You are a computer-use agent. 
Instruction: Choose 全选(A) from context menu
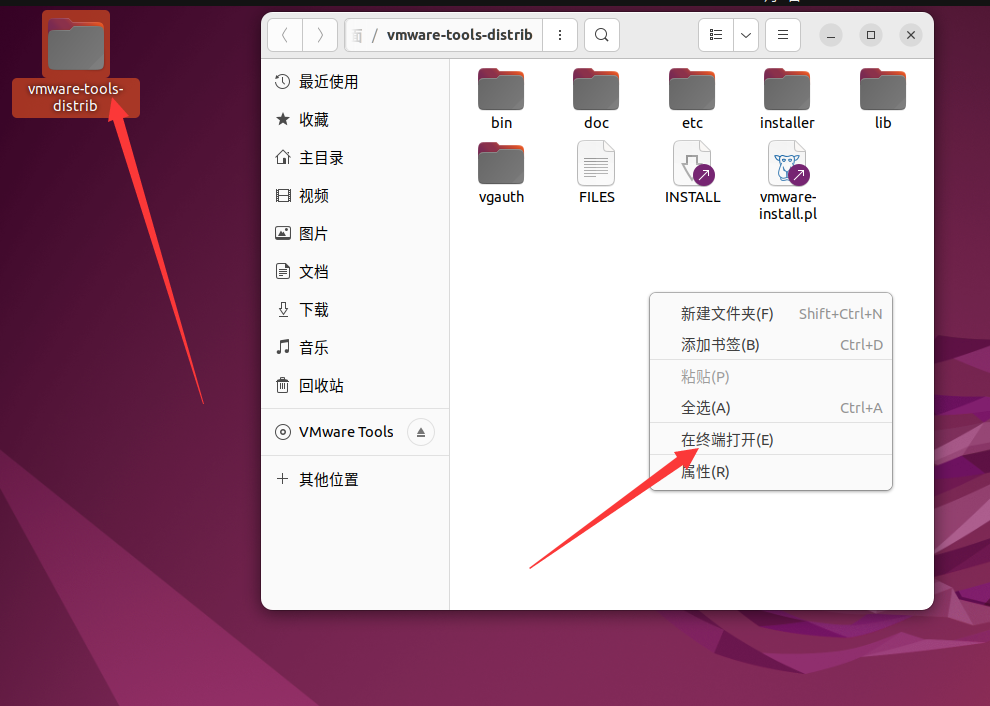pyautogui.click(x=771, y=408)
